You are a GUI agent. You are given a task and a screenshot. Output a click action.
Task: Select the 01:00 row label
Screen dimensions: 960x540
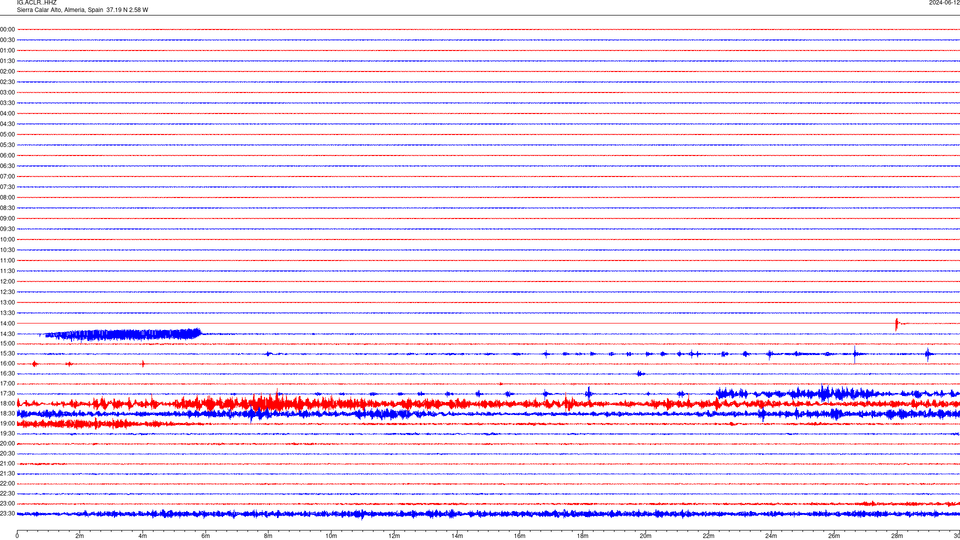tap(7, 50)
